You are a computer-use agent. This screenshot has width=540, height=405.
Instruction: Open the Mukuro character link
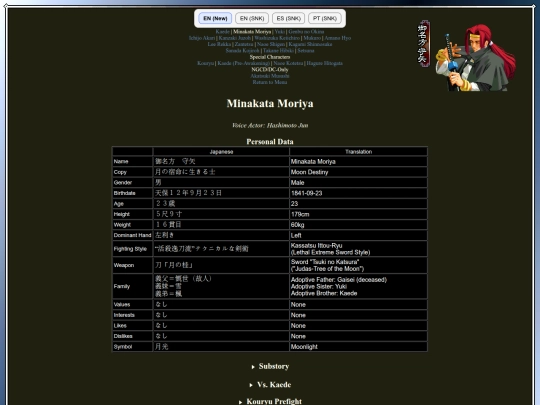point(312,38)
